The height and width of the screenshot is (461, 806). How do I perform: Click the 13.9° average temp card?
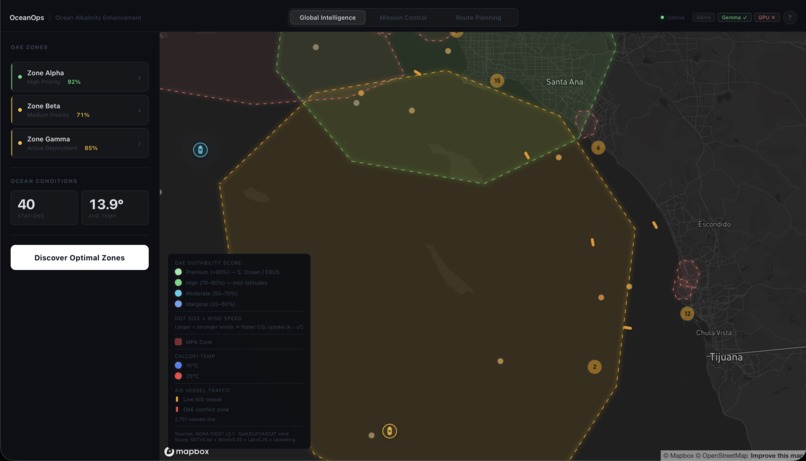tap(115, 208)
